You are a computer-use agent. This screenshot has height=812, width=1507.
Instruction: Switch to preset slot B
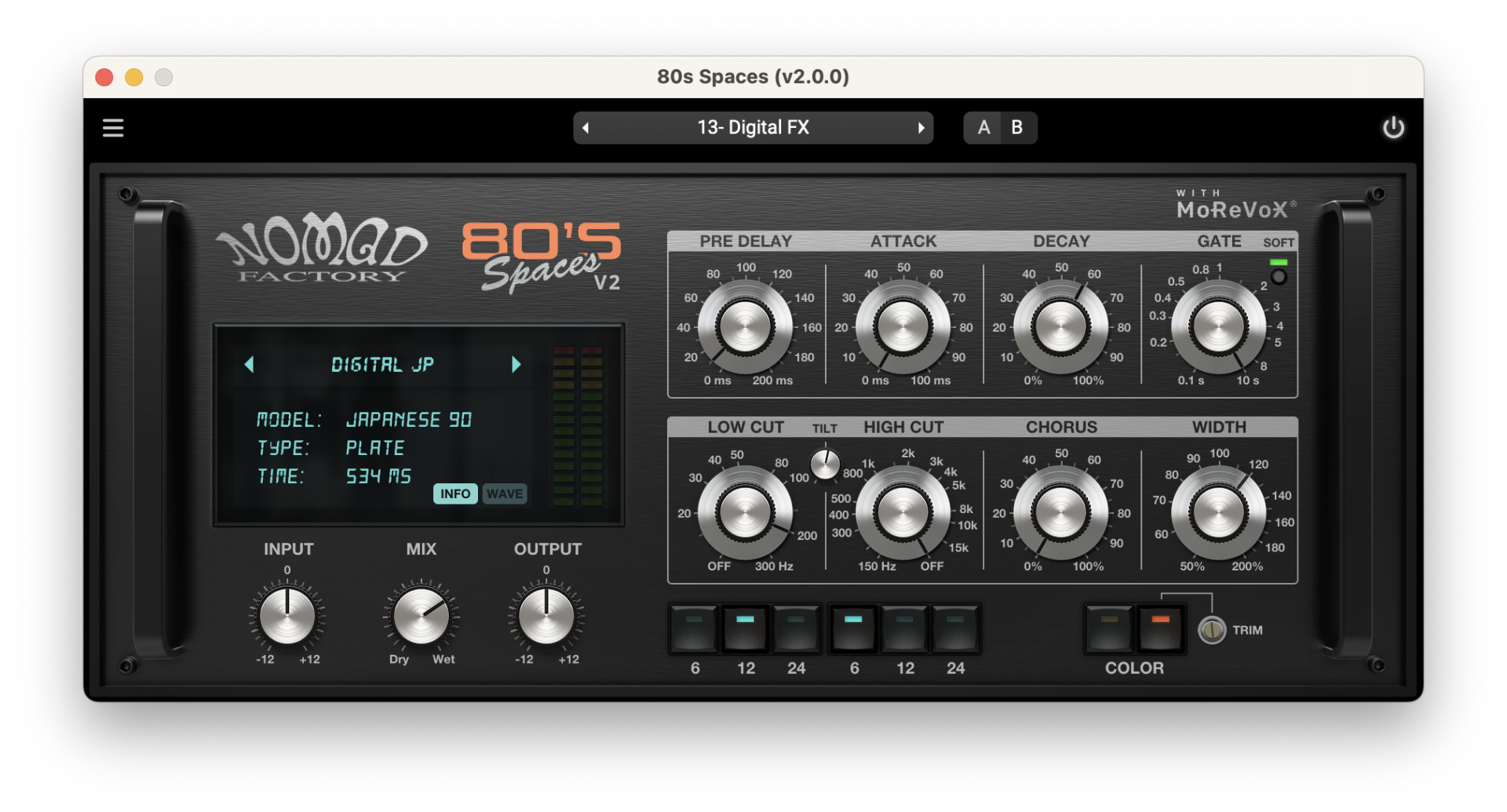[1017, 128]
